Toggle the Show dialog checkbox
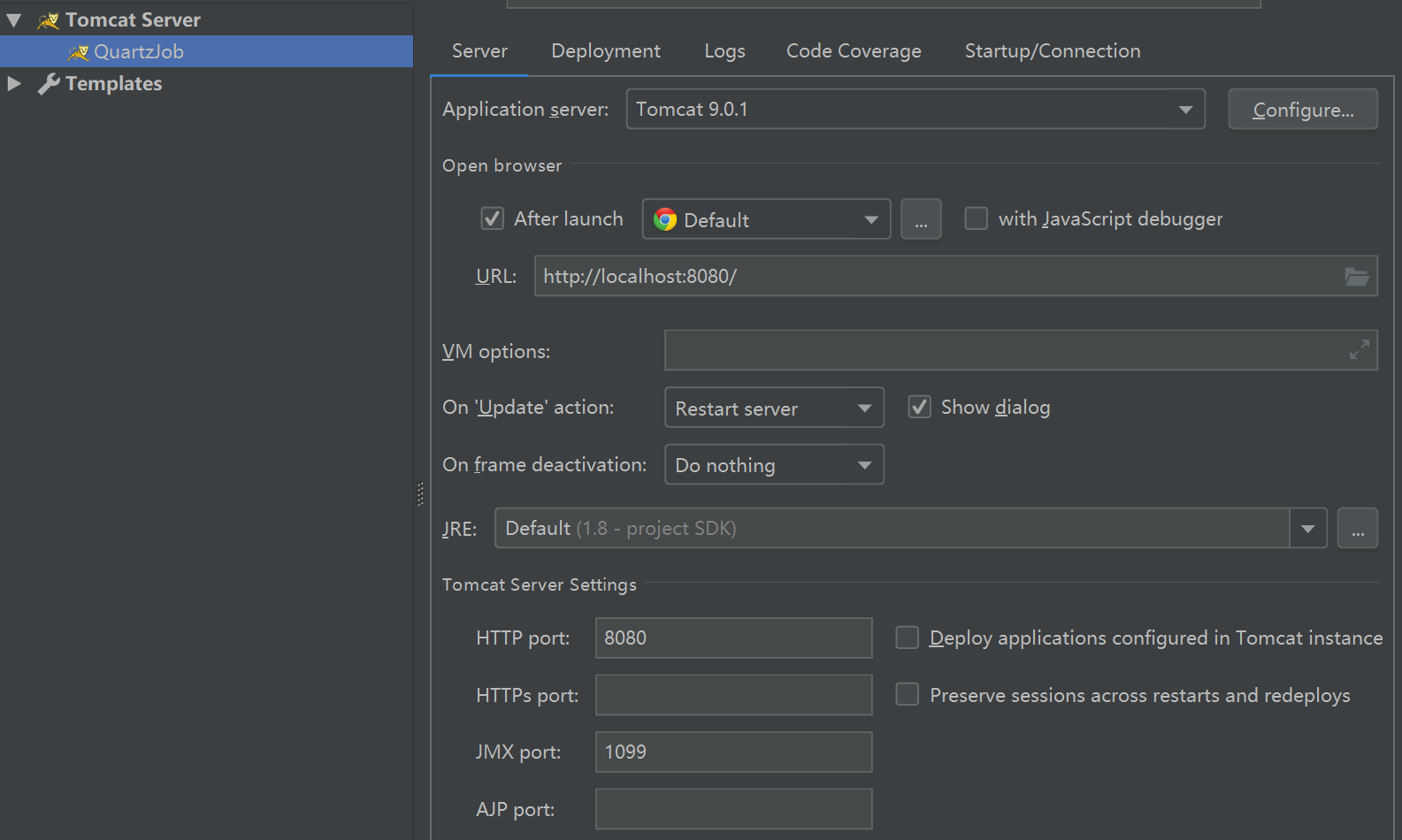1402x840 pixels. (920, 407)
